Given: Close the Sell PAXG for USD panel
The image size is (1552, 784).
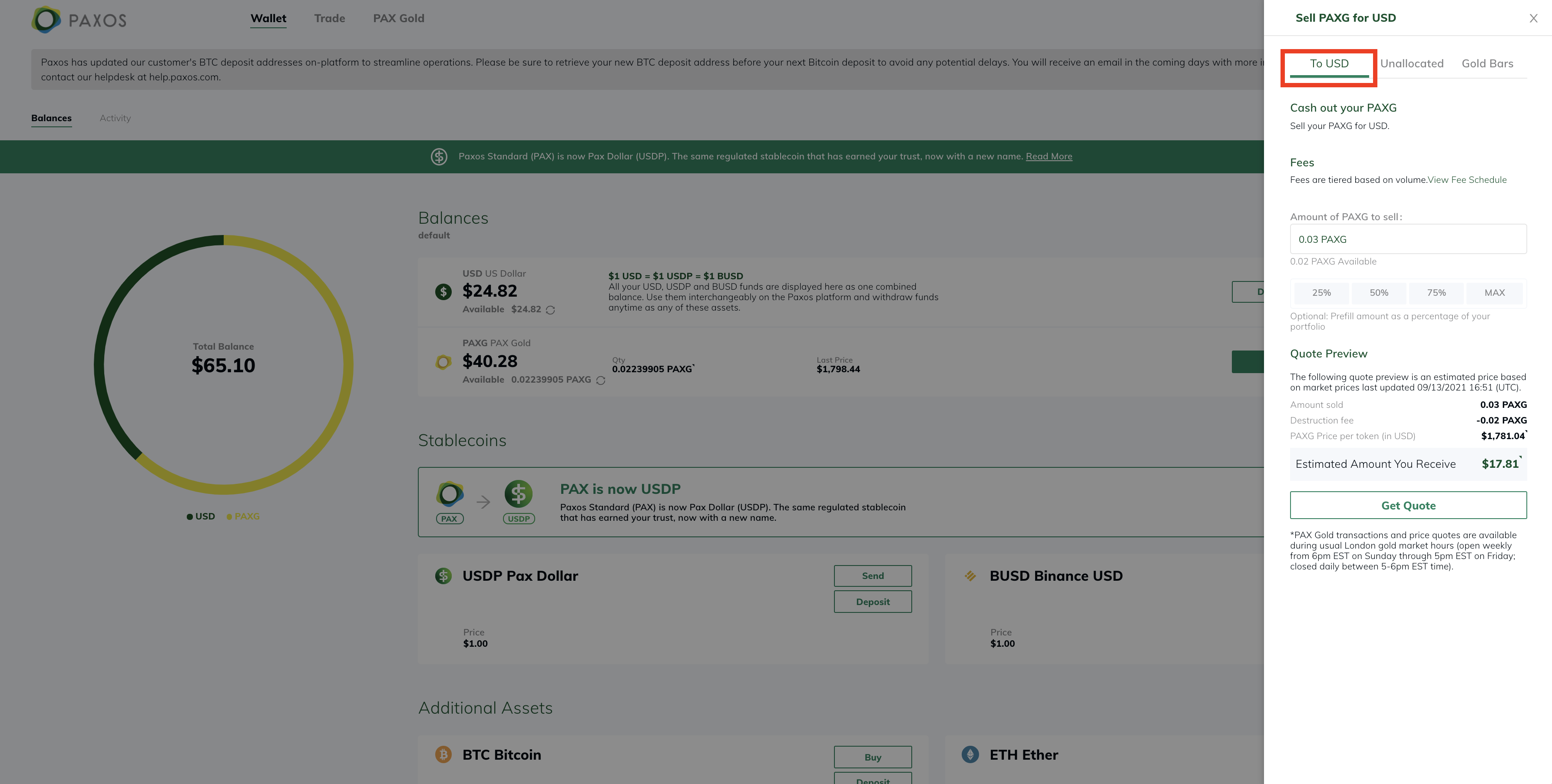Looking at the screenshot, I should point(1533,18).
